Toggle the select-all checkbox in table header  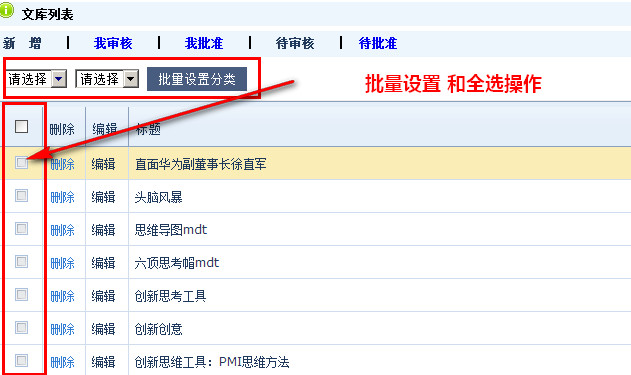pyautogui.click(x=21, y=127)
